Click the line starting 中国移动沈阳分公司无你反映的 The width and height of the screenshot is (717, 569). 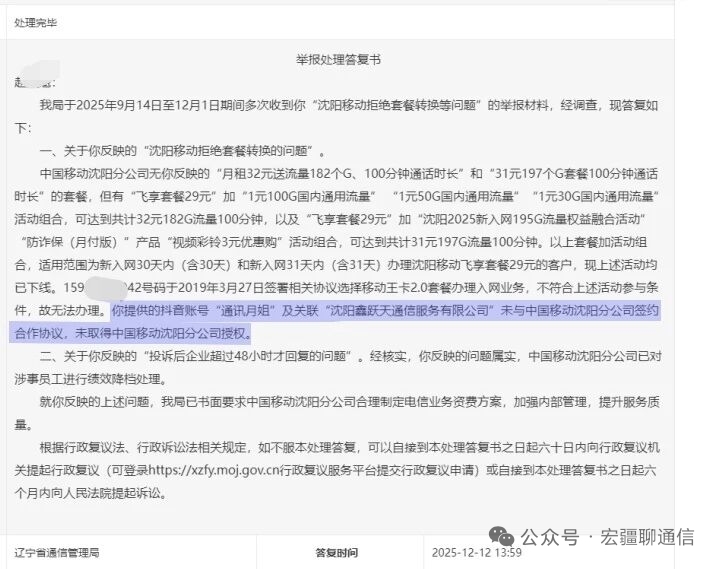(348, 174)
